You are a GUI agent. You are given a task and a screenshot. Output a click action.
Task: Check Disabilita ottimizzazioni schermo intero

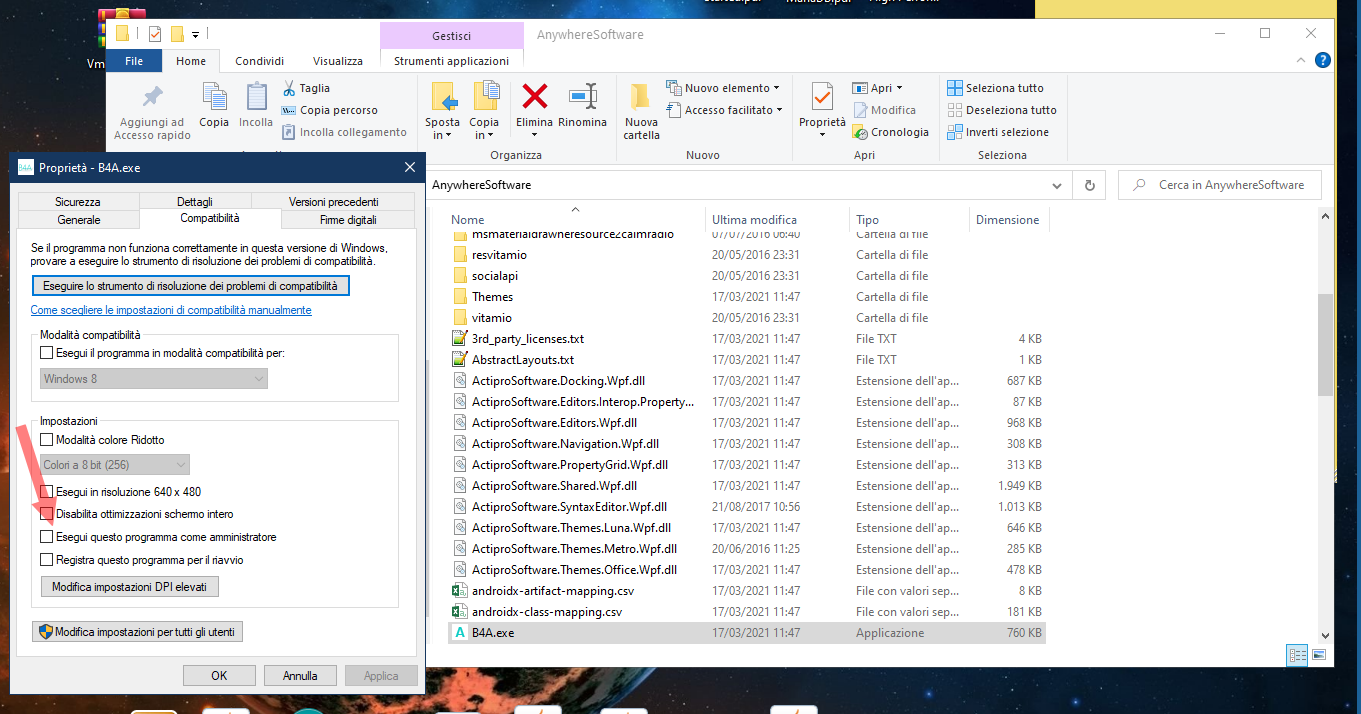click(x=46, y=514)
